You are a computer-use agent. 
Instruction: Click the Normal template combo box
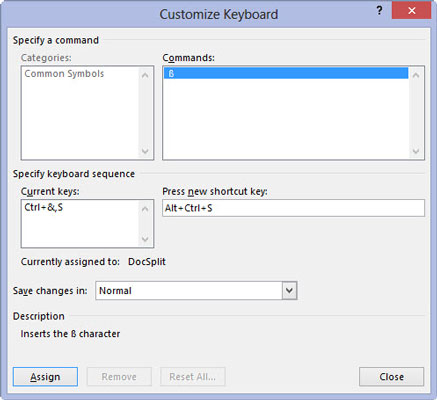196,290
